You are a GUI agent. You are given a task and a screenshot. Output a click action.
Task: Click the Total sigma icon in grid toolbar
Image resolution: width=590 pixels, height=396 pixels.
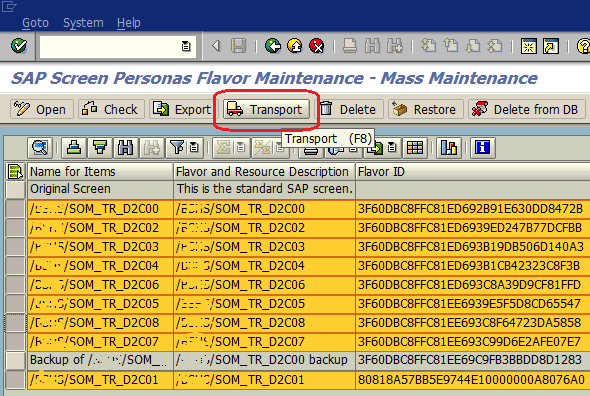tap(223, 147)
